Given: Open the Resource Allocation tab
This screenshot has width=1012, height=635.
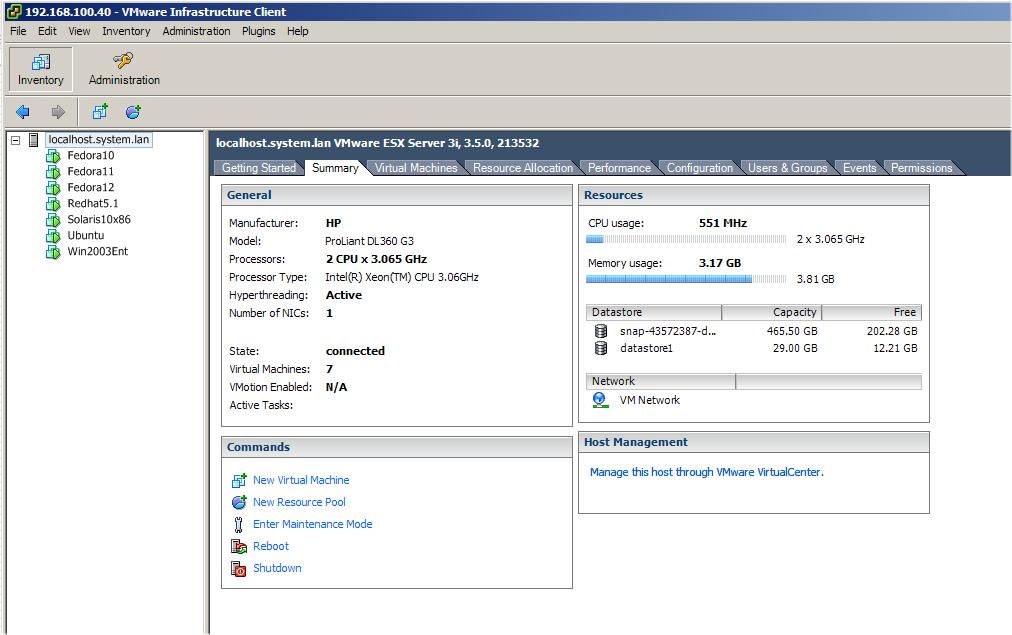Looking at the screenshot, I should pos(523,168).
